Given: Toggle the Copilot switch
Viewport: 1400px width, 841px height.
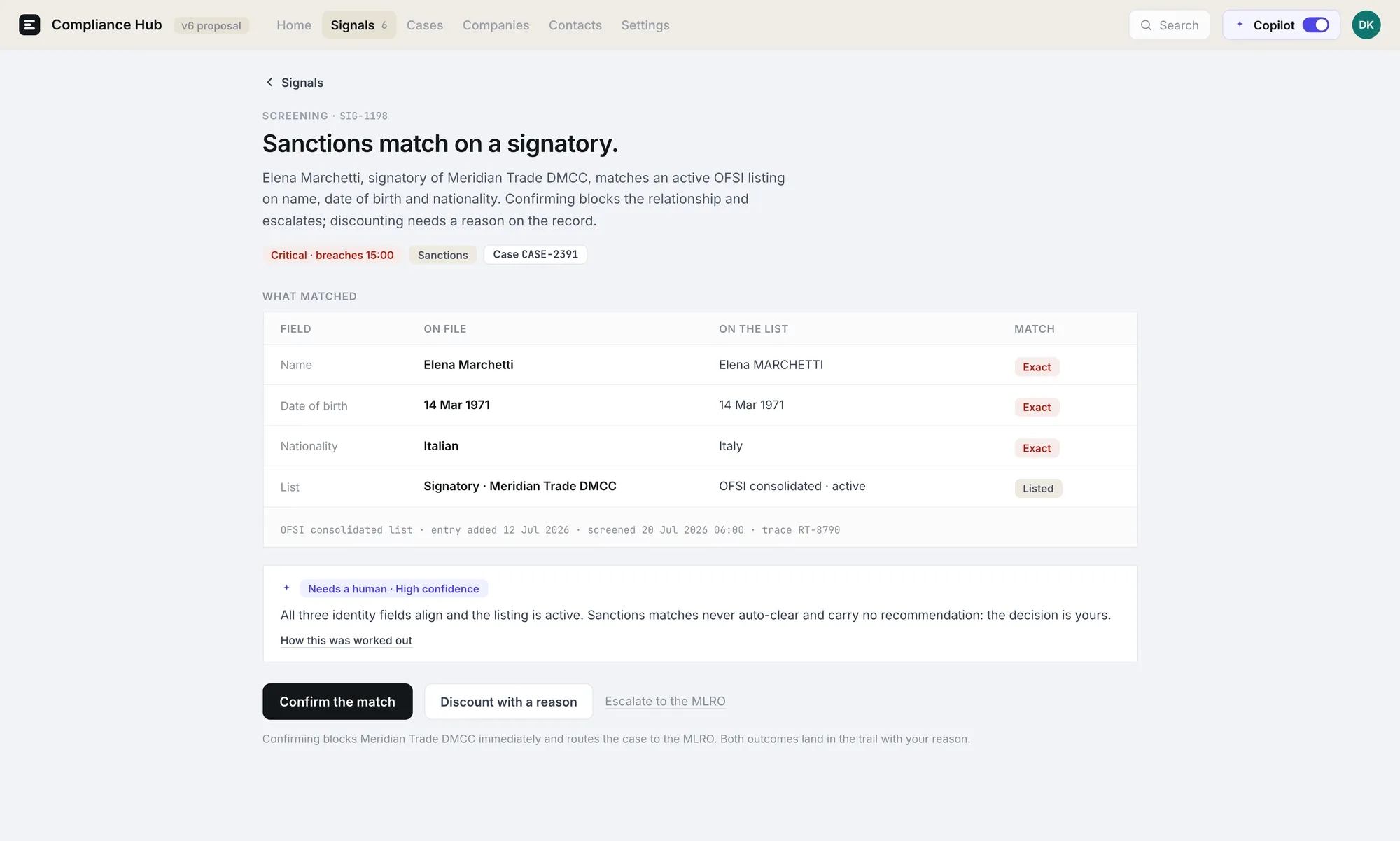Looking at the screenshot, I should click(1315, 25).
